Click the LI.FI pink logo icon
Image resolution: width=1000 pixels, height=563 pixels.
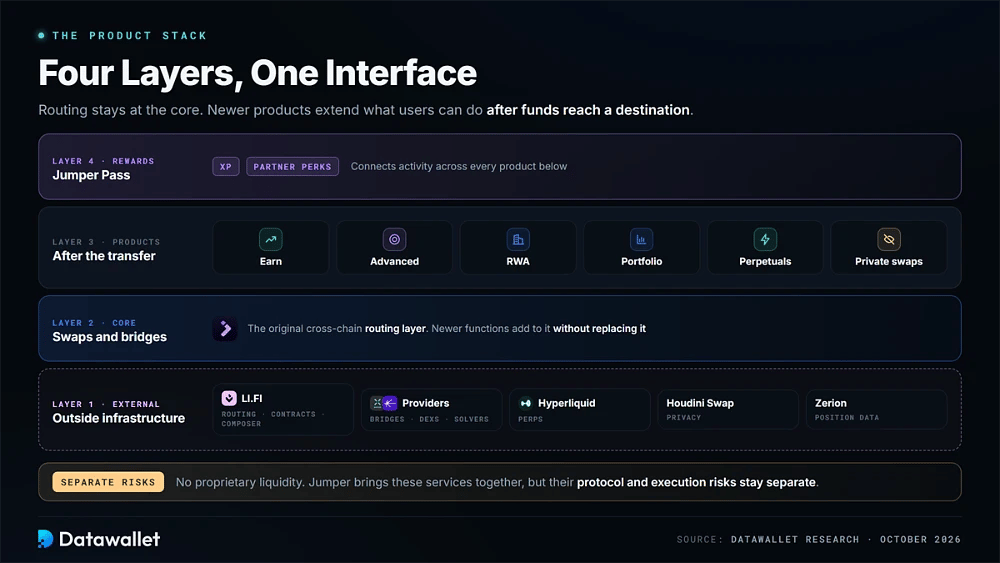click(x=229, y=398)
